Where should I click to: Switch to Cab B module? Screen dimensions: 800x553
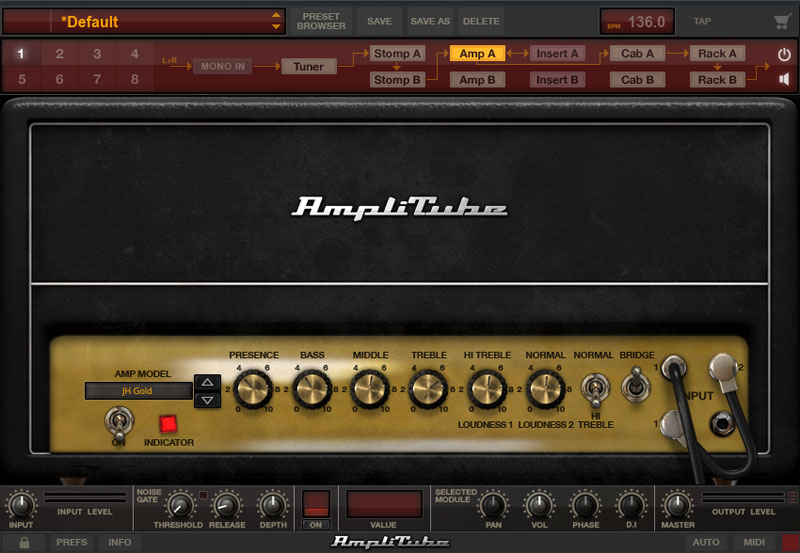pos(637,80)
